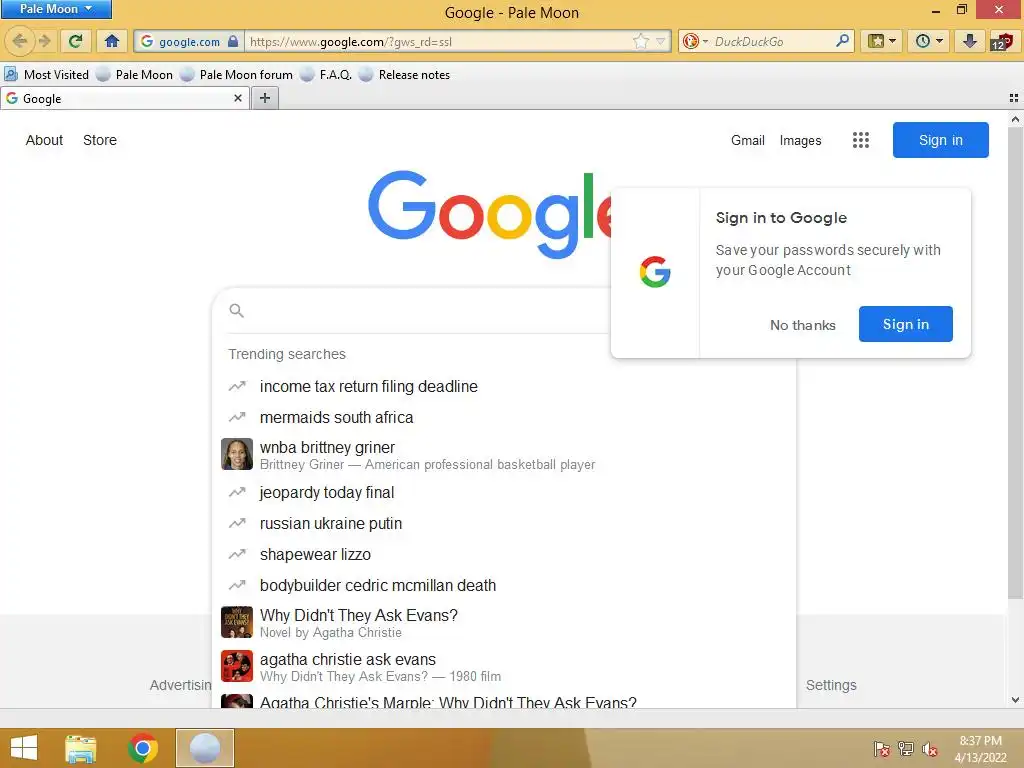The height and width of the screenshot is (768, 1024).
Task: Open the Pale Moon forum bookmark
Action: [236, 74]
